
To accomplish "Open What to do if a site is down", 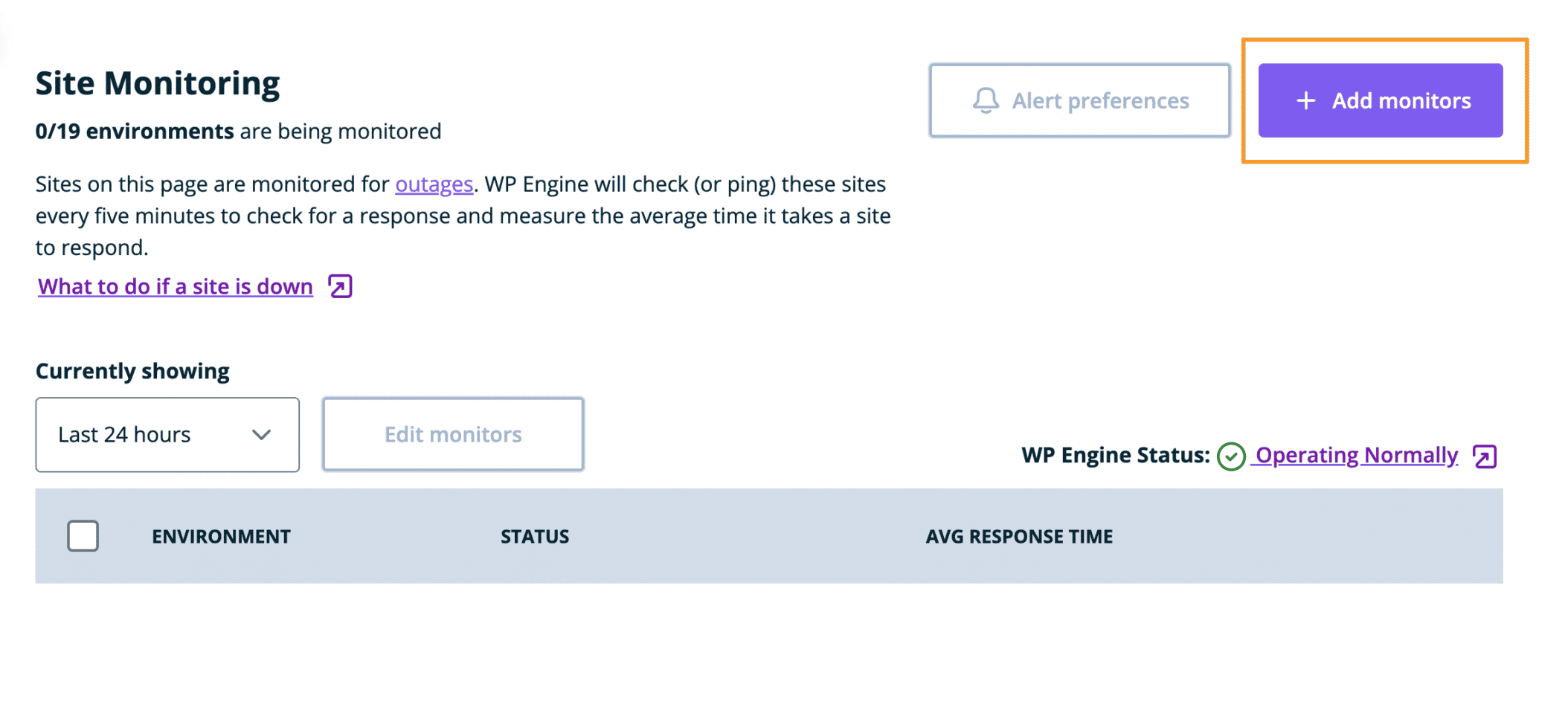I will (176, 287).
